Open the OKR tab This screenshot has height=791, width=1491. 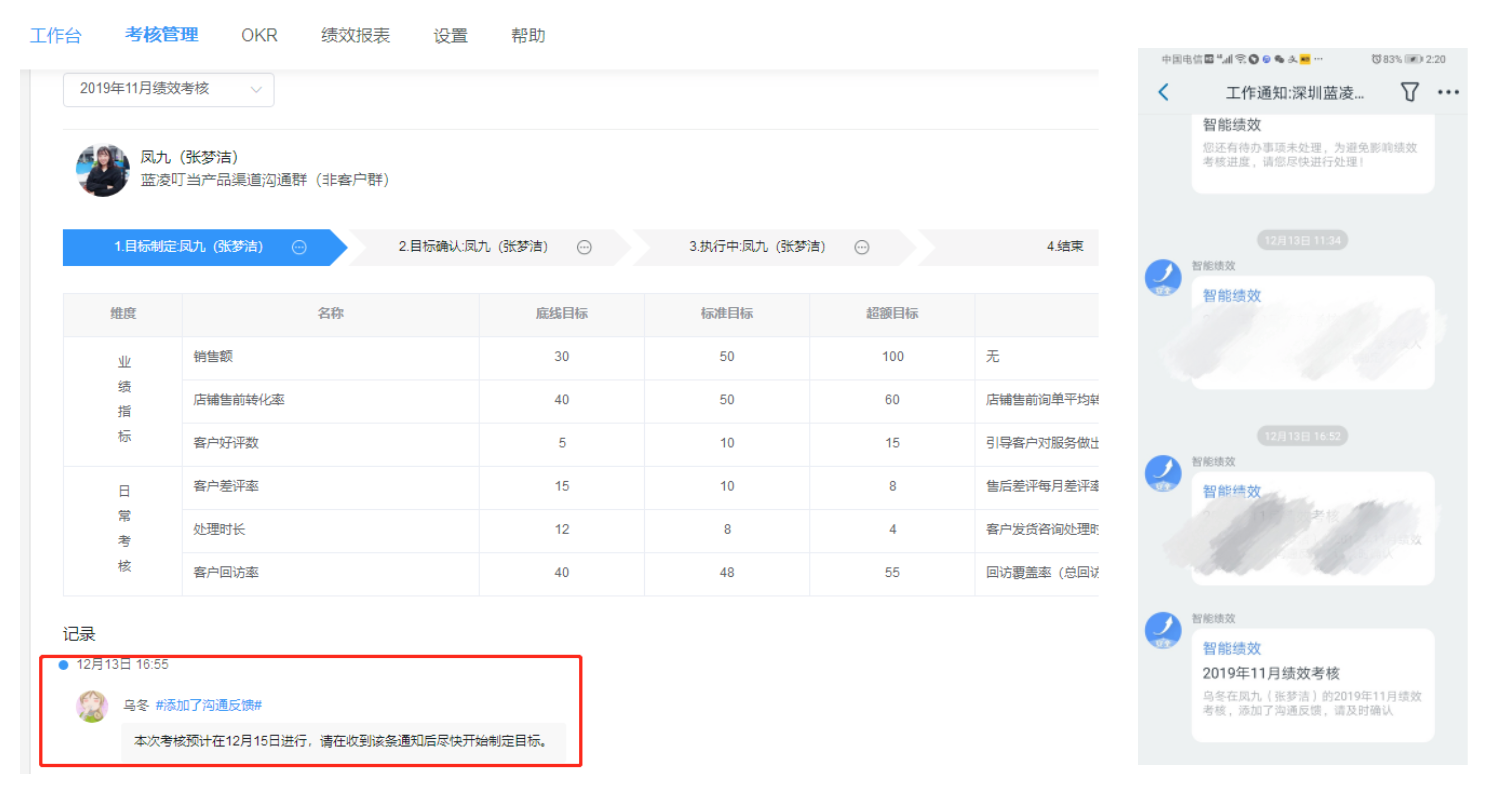click(x=259, y=35)
